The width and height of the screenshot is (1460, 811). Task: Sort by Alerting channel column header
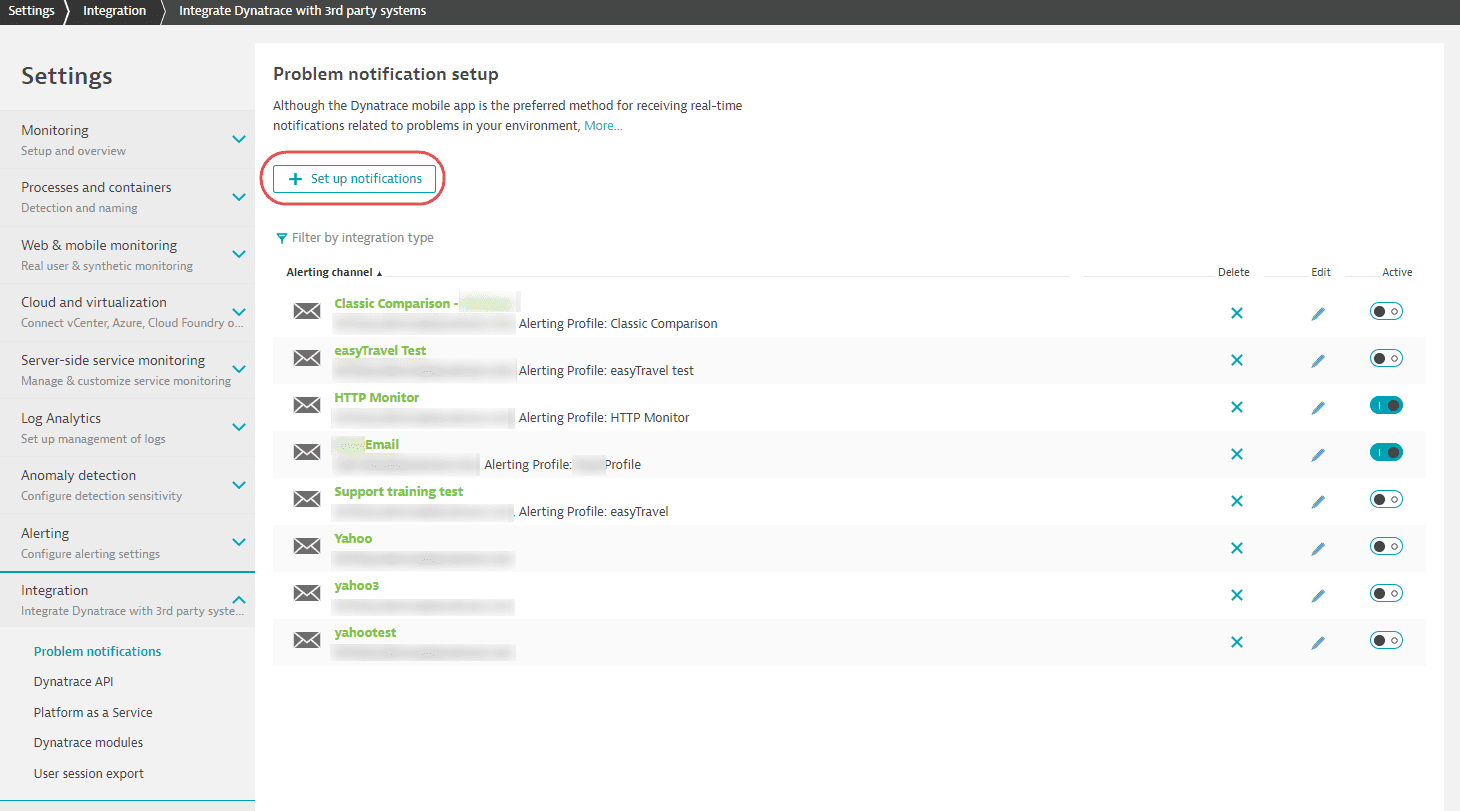334,272
